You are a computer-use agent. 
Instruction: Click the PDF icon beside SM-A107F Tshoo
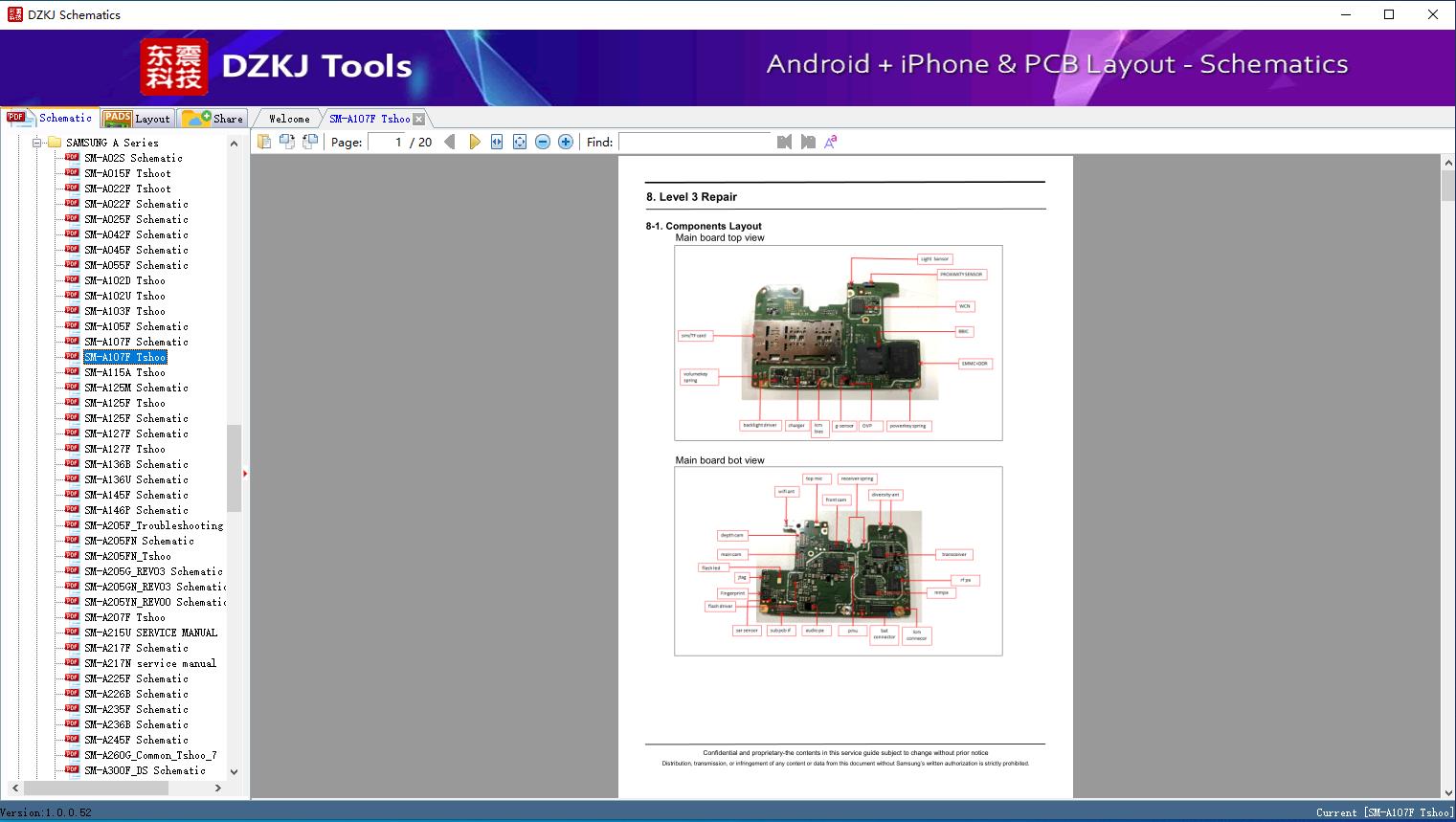click(72, 356)
